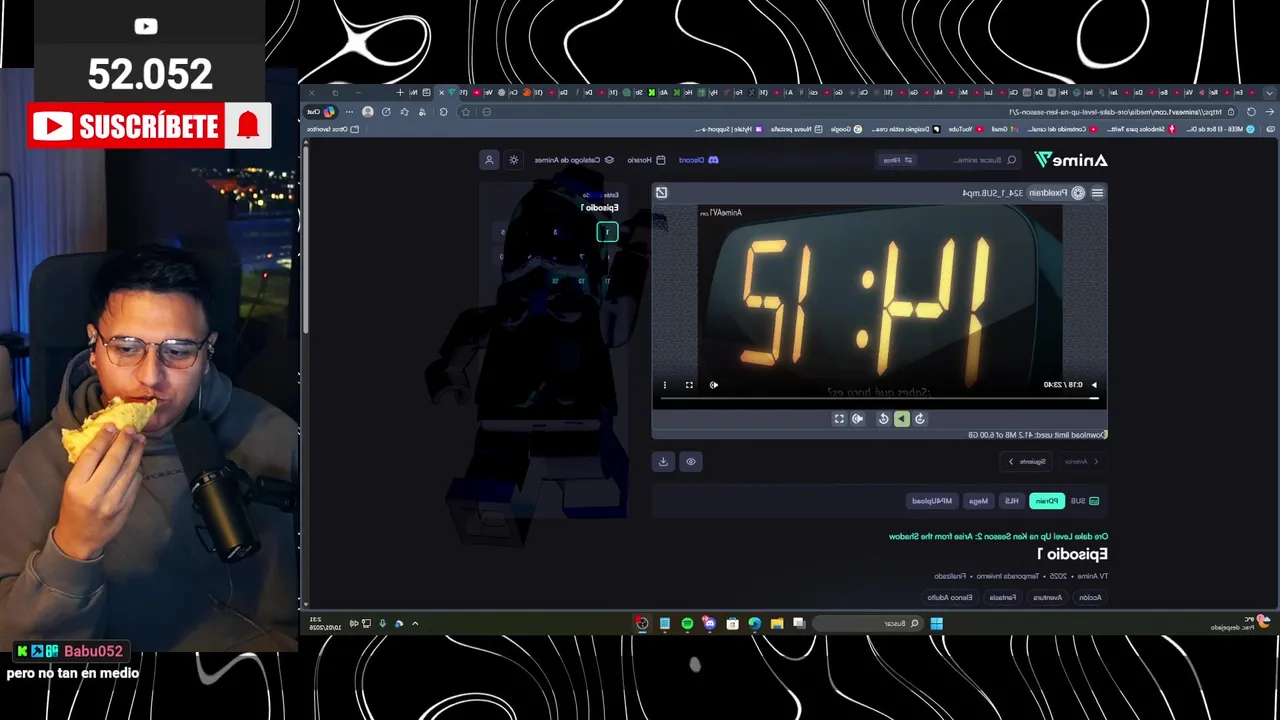Select highlighted episode 1 in the episode list

[607, 232]
